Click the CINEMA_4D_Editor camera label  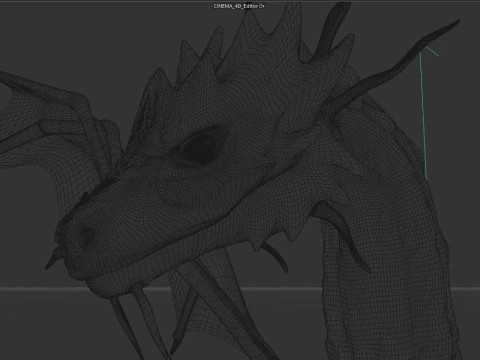click(236, 6)
